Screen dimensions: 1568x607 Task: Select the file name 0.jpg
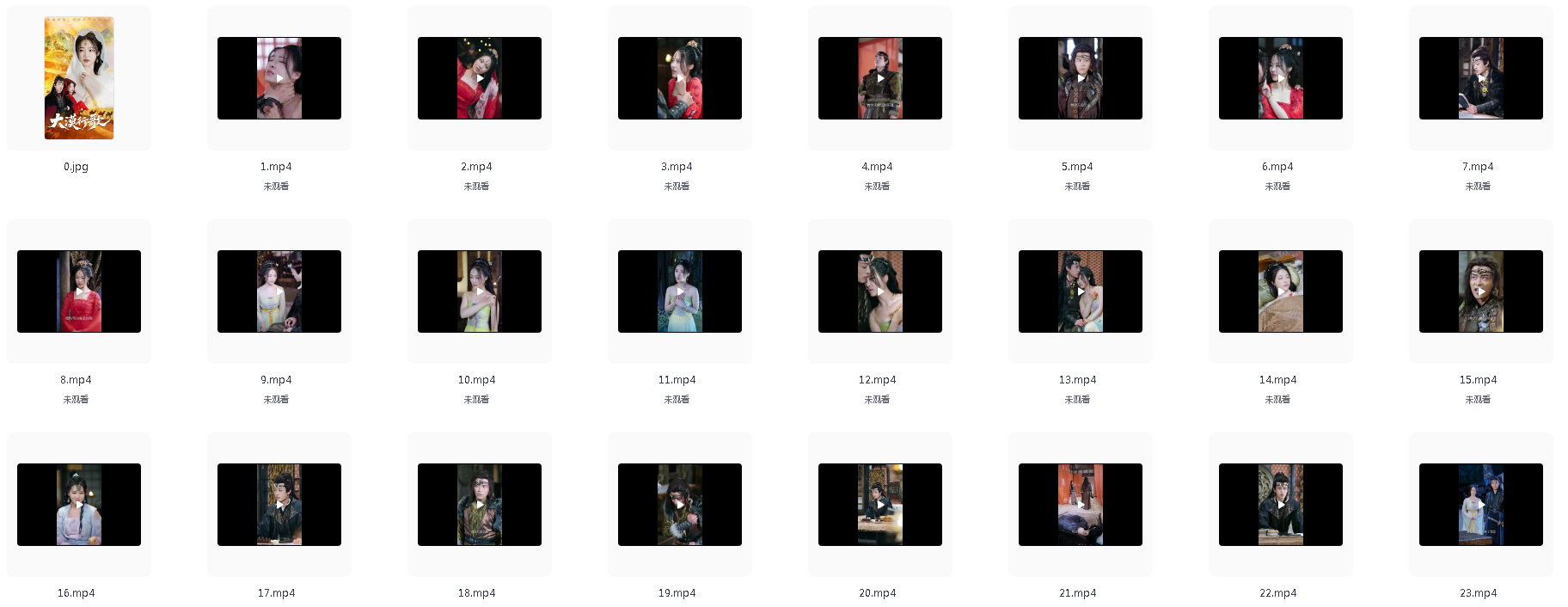(76, 167)
